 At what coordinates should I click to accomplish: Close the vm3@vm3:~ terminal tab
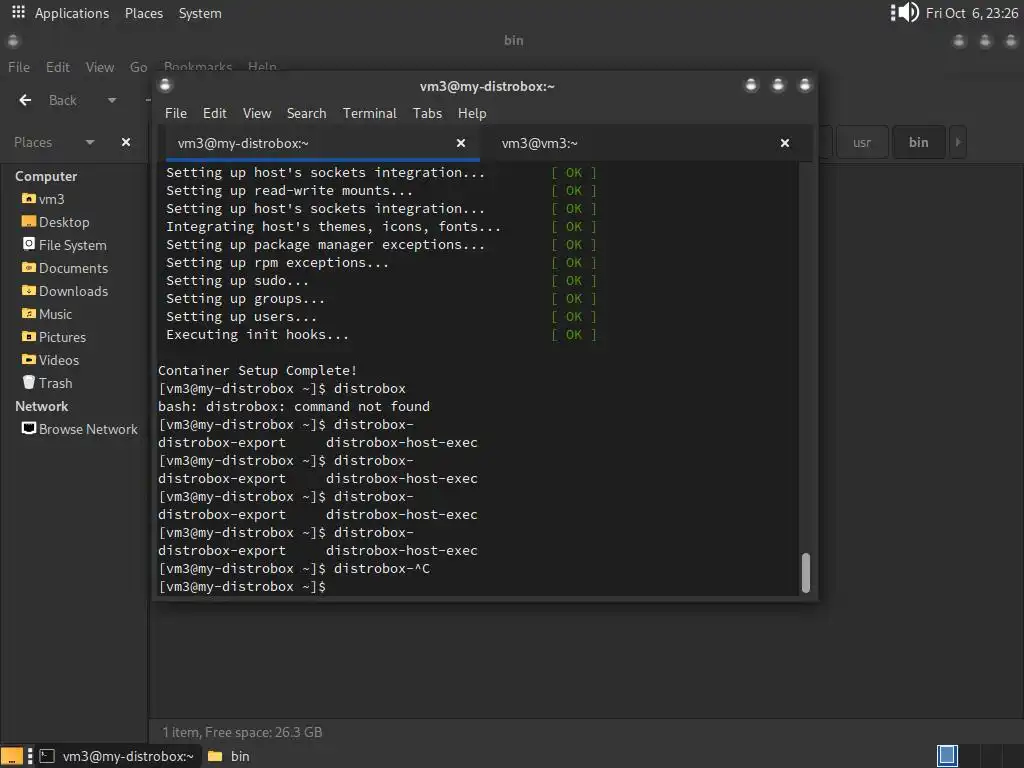click(785, 143)
